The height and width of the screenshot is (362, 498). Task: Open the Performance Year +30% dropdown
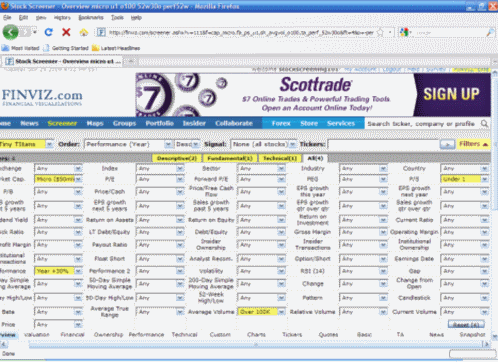[58, 271]
